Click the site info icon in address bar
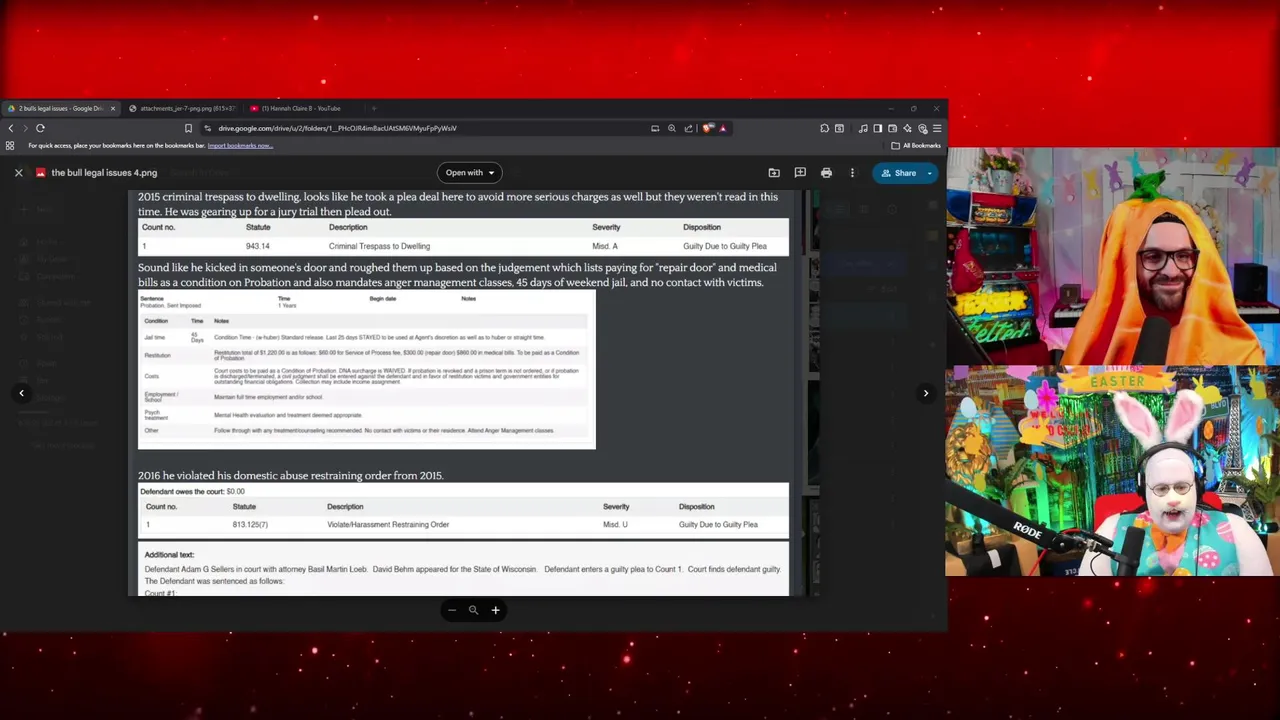The width and height of the screenshot is (1280, 720). point(207,128)
